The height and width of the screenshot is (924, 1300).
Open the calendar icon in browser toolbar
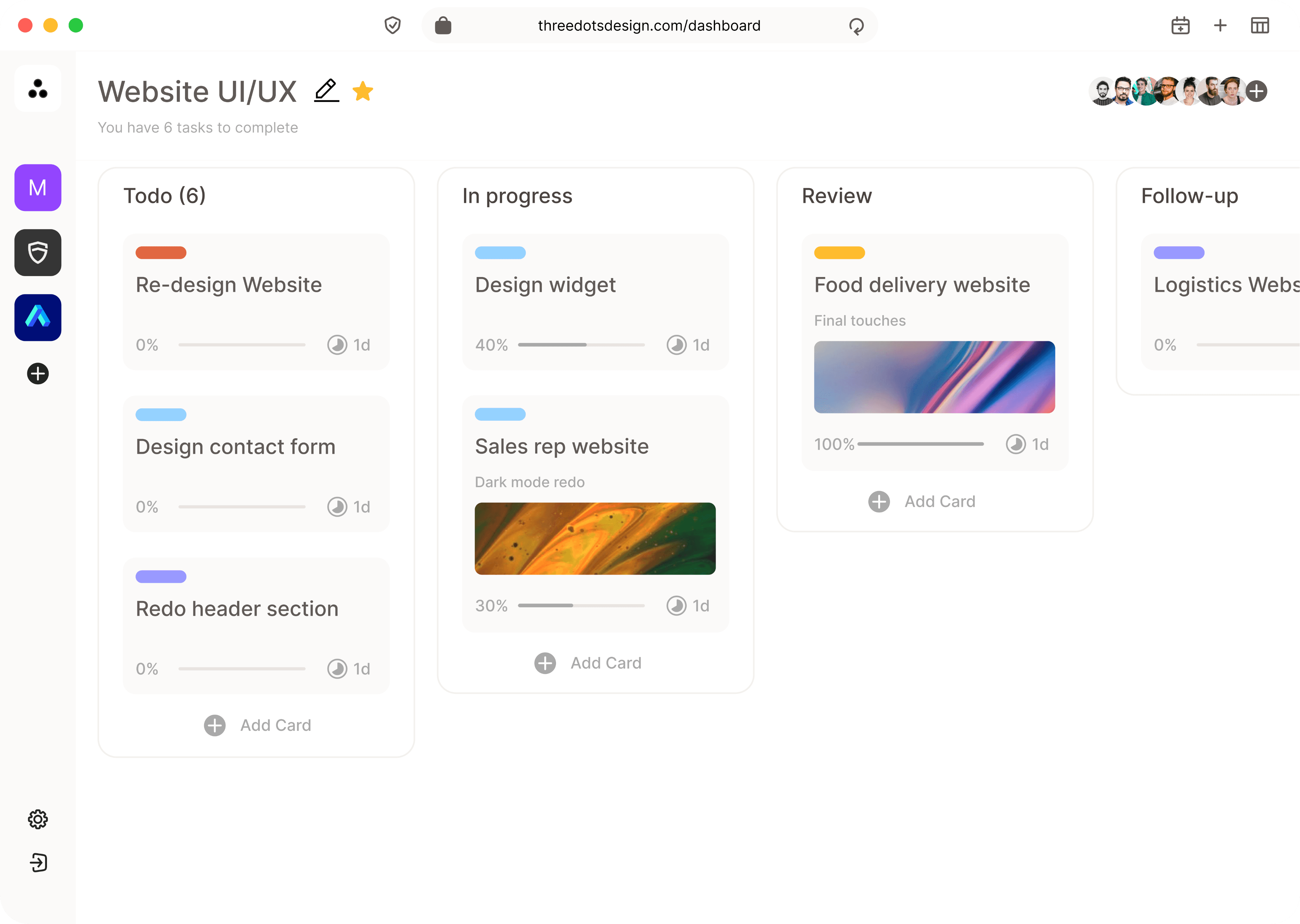pos(1181,26)
